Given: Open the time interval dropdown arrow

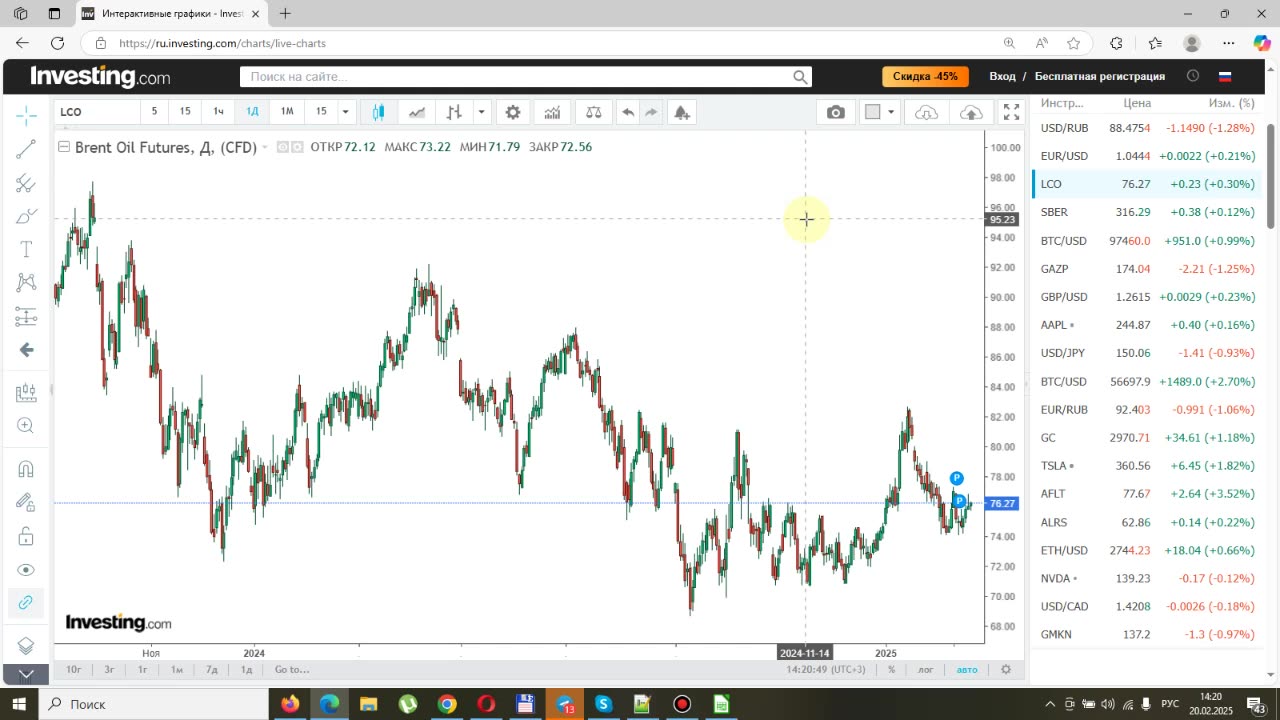Looking at the screenshot, I should click(x=345, y=111).
